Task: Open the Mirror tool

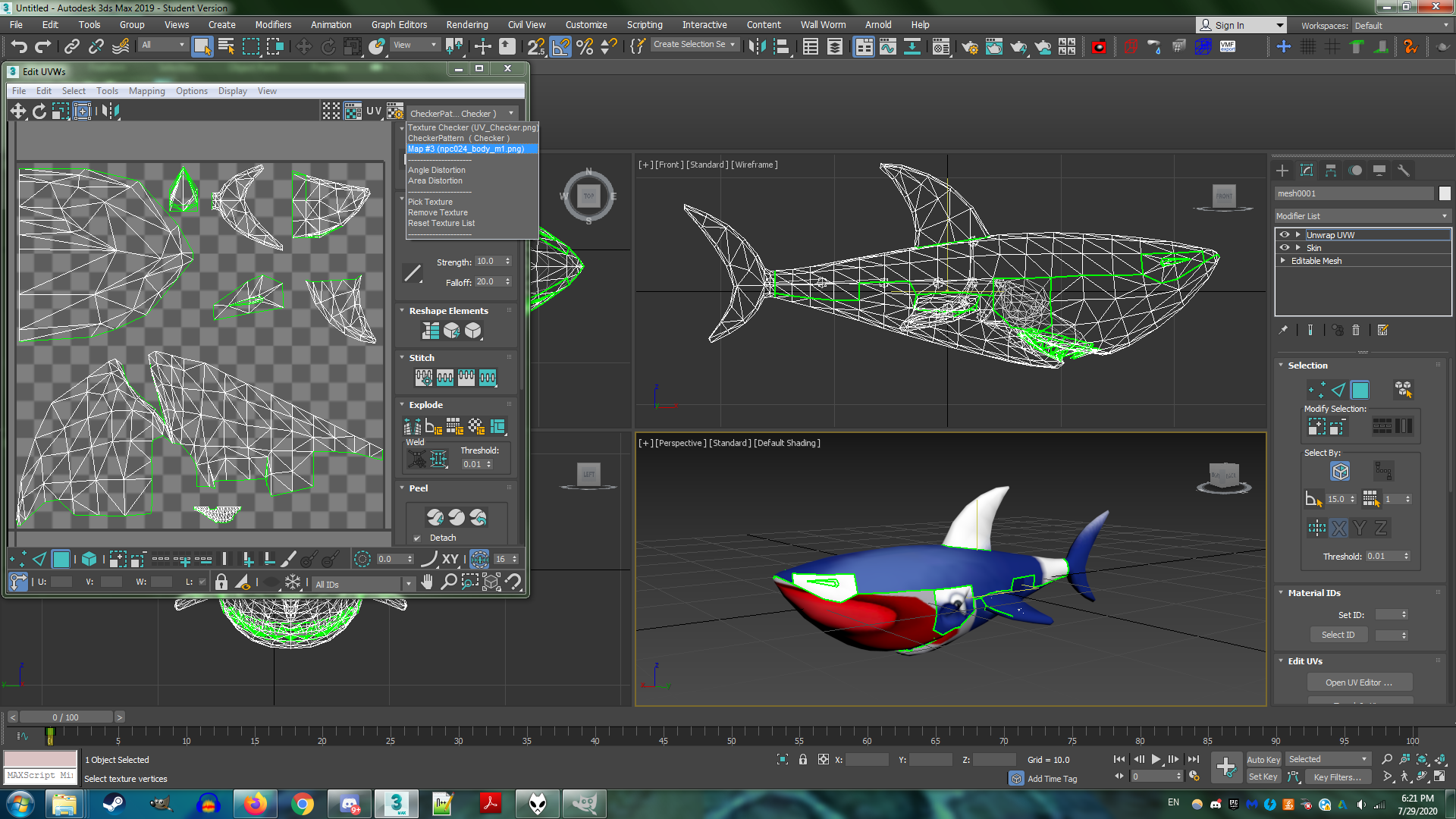Action: pyautogui.click(x=757, y=47)
